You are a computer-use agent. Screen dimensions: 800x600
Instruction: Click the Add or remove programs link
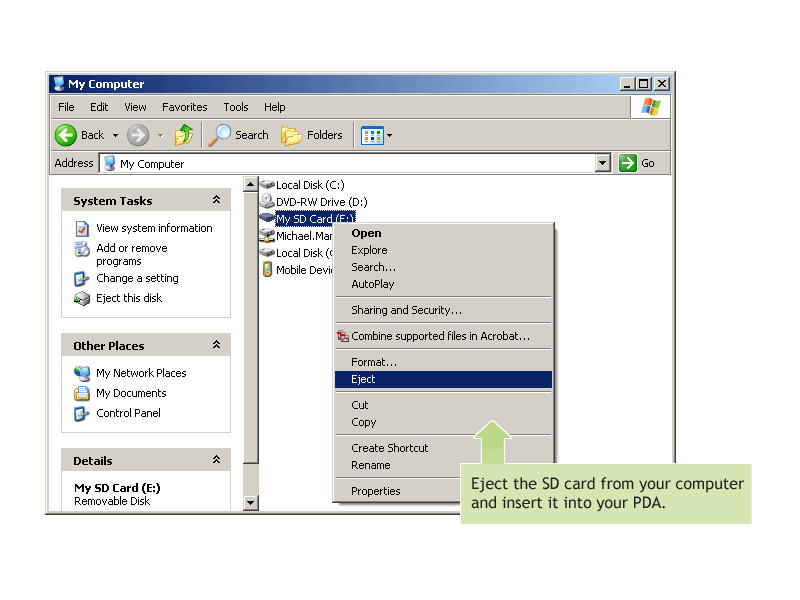132,255
